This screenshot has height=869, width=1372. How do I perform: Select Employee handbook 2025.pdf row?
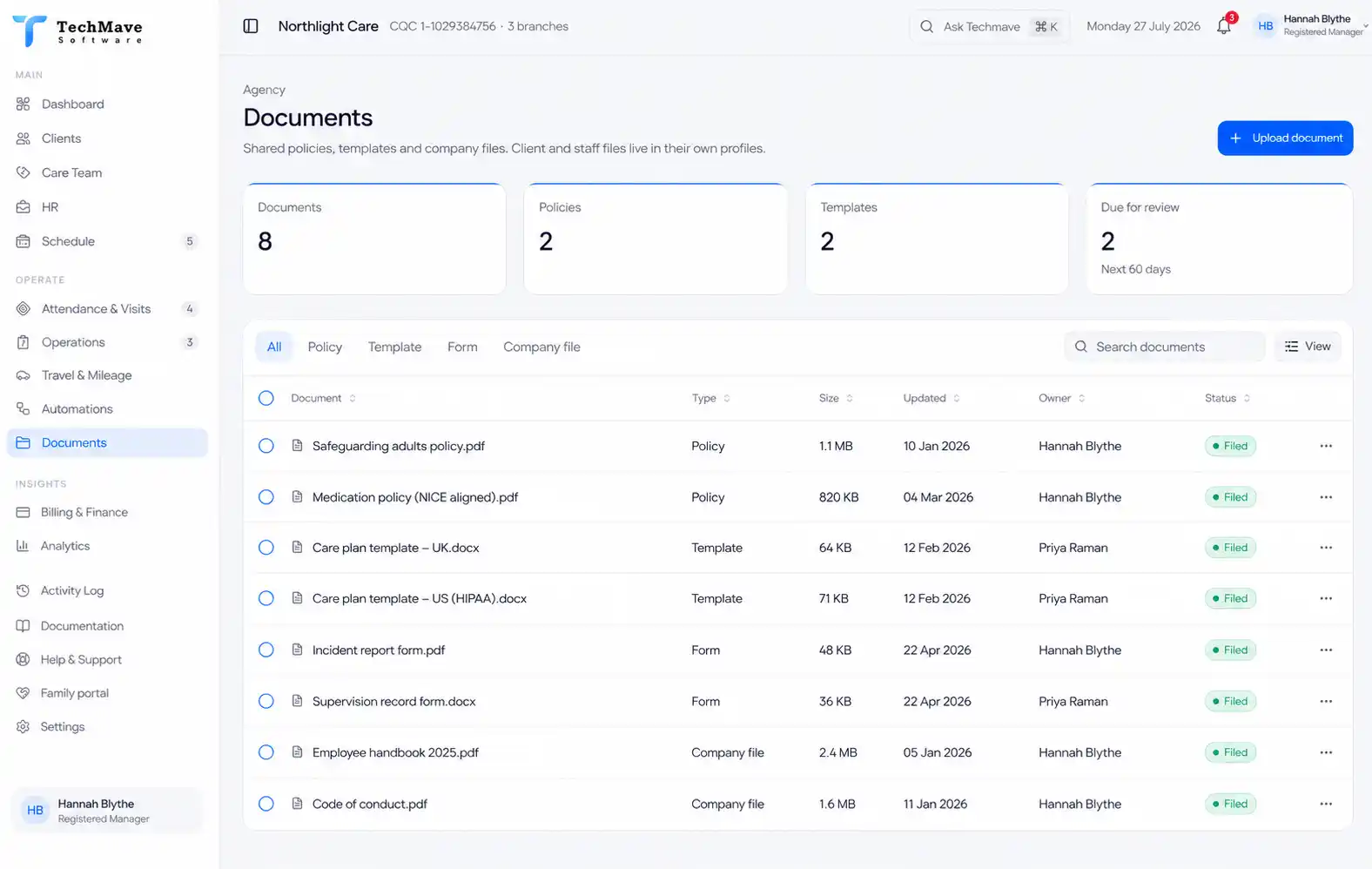pos(266,752)
